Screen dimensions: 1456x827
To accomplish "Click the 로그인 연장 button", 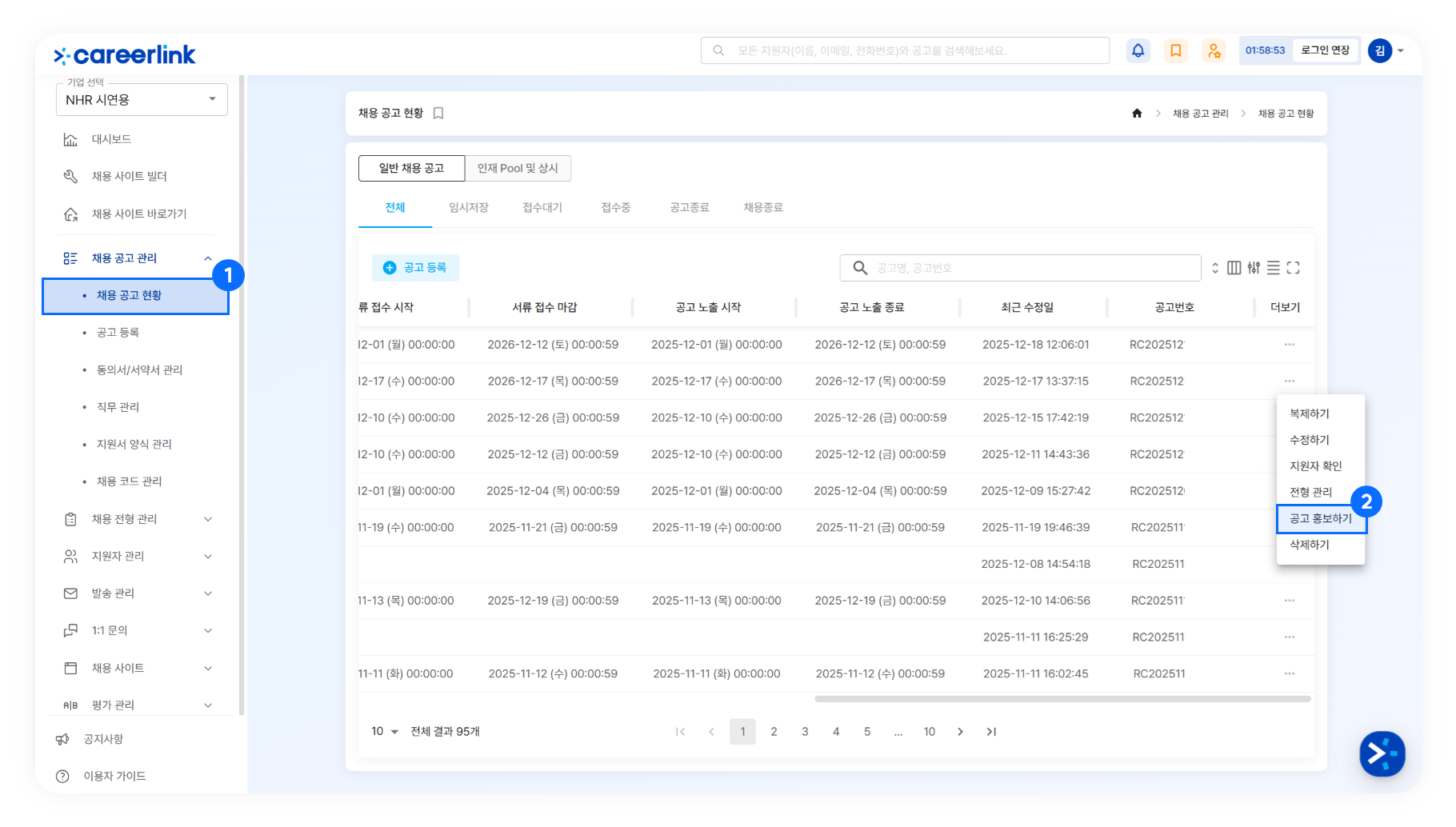I will coord(1325,50).
